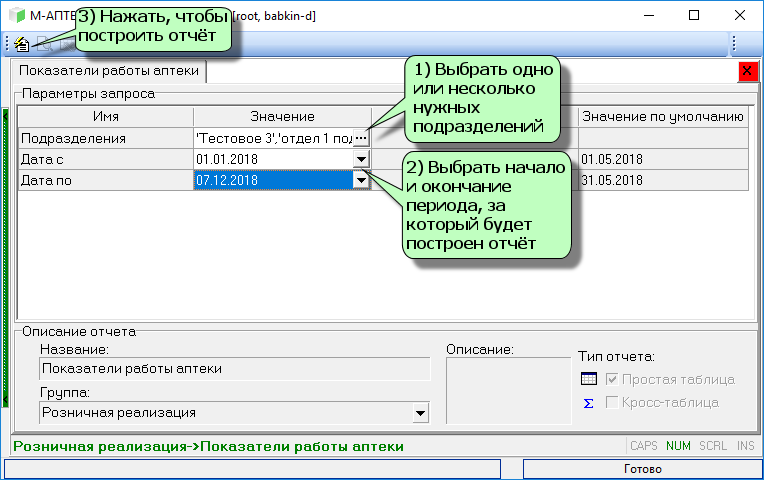764x480 pixels.
Task: Click the Дата с value 01.01.2018
Action: [x=273, y=159]
